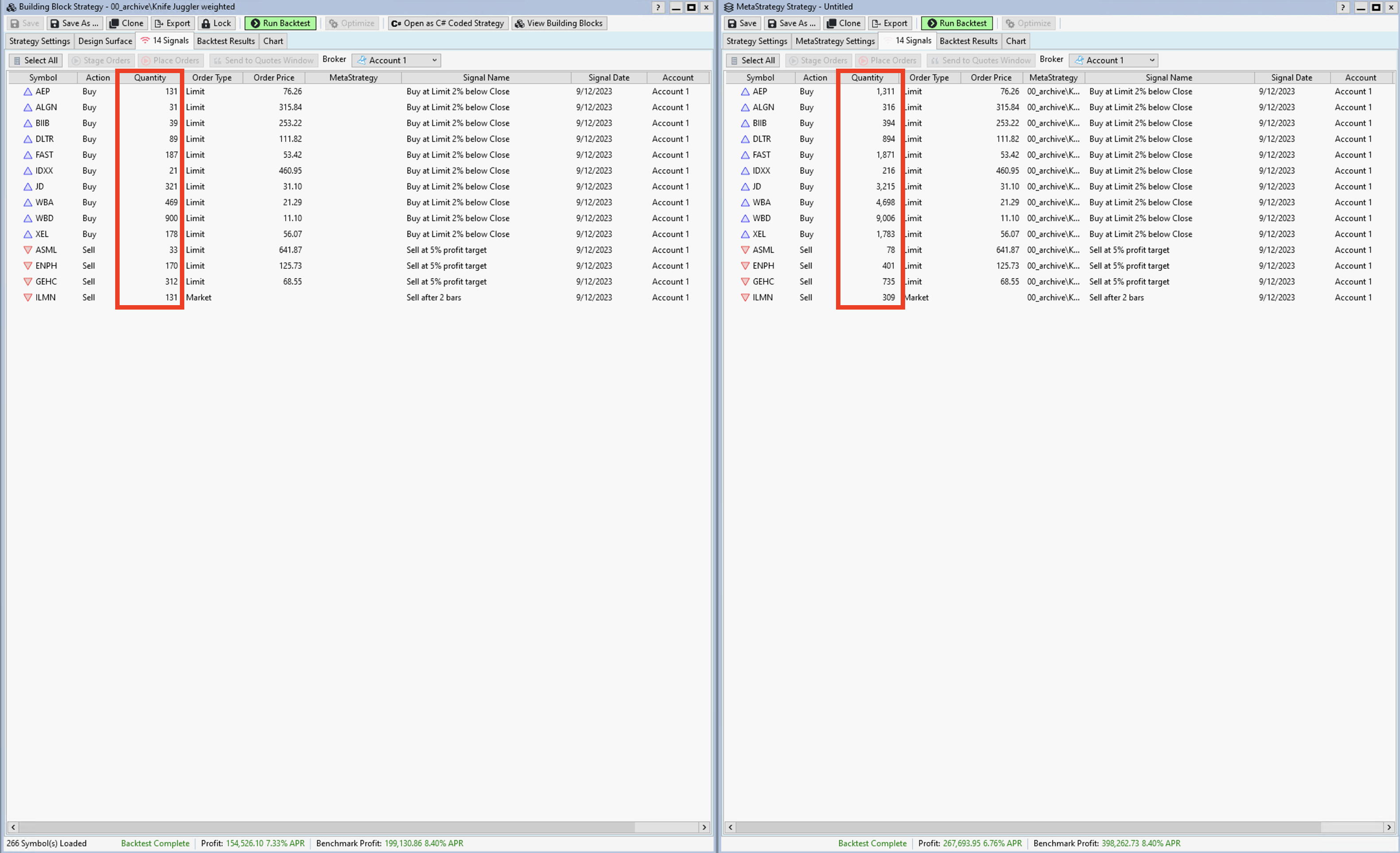The image size is (1400, 853).
Task: Click AEP buy triangle icon in MetaStrategy window
Action: click(x=745, y=91)
